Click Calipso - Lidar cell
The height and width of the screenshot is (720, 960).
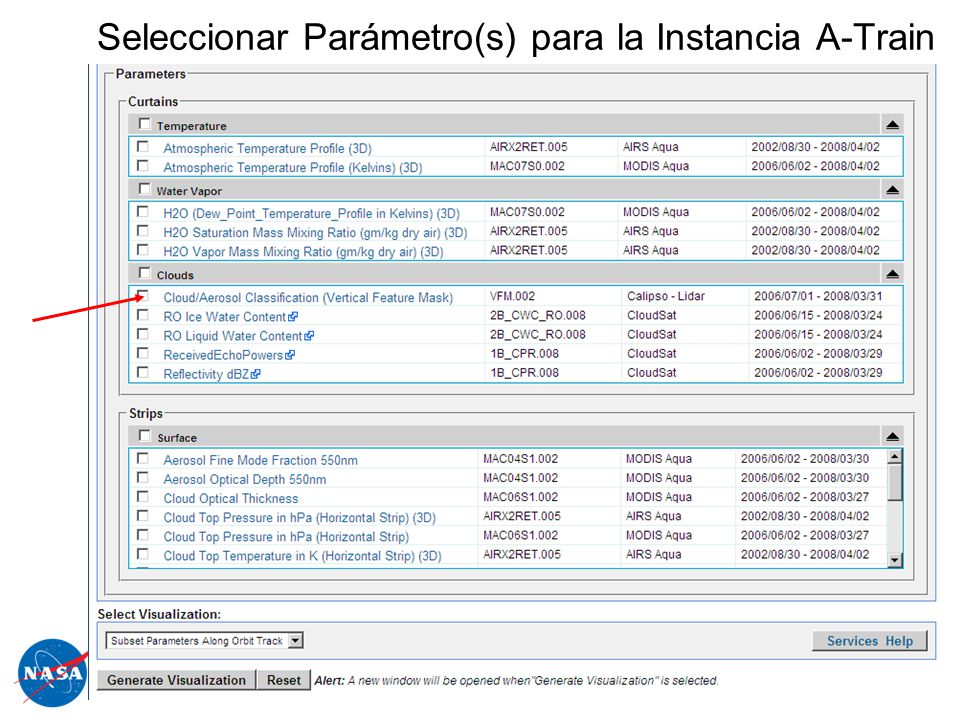click(666, 296)
